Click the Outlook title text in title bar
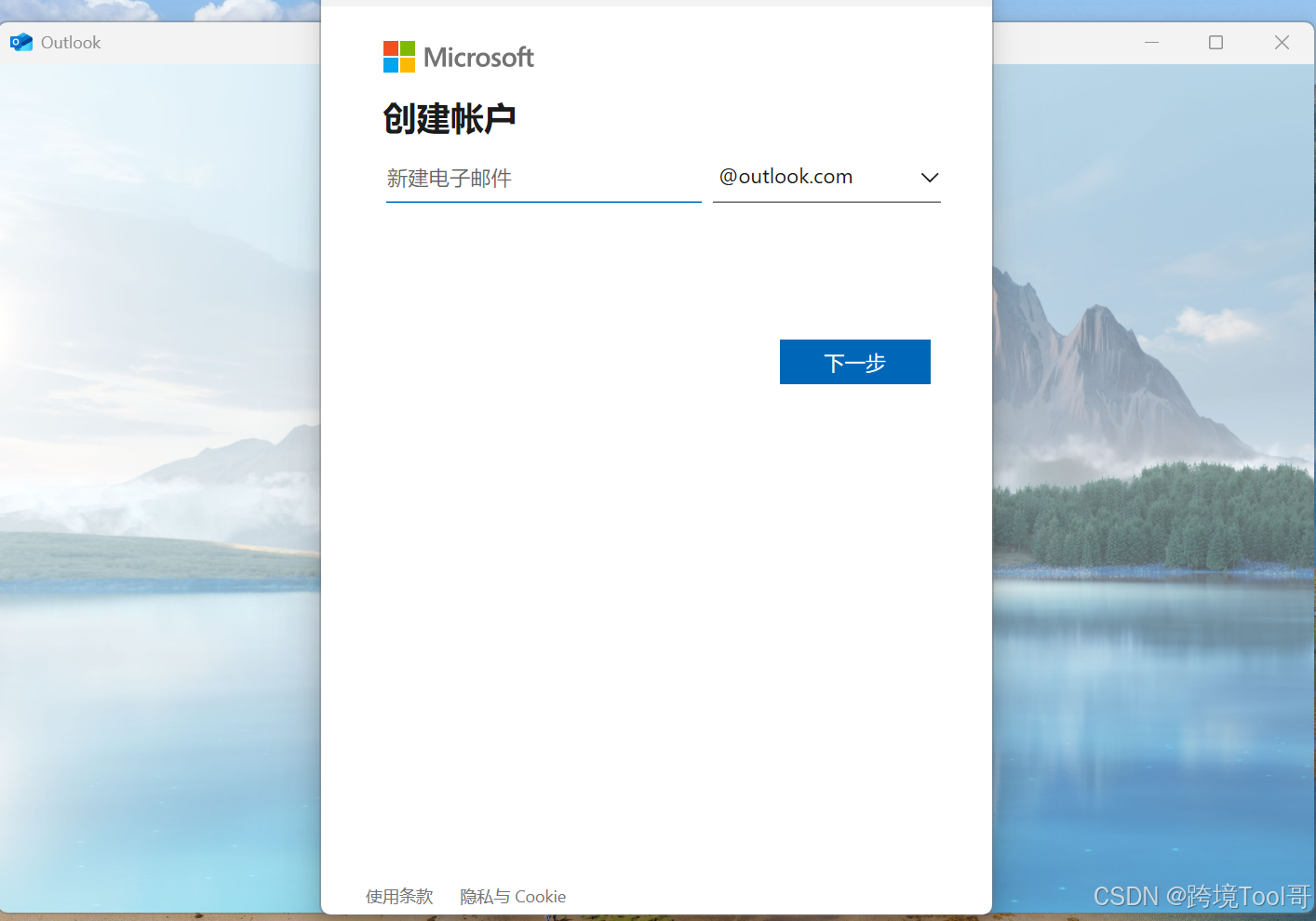1316x921 pixels. point(71,43)
